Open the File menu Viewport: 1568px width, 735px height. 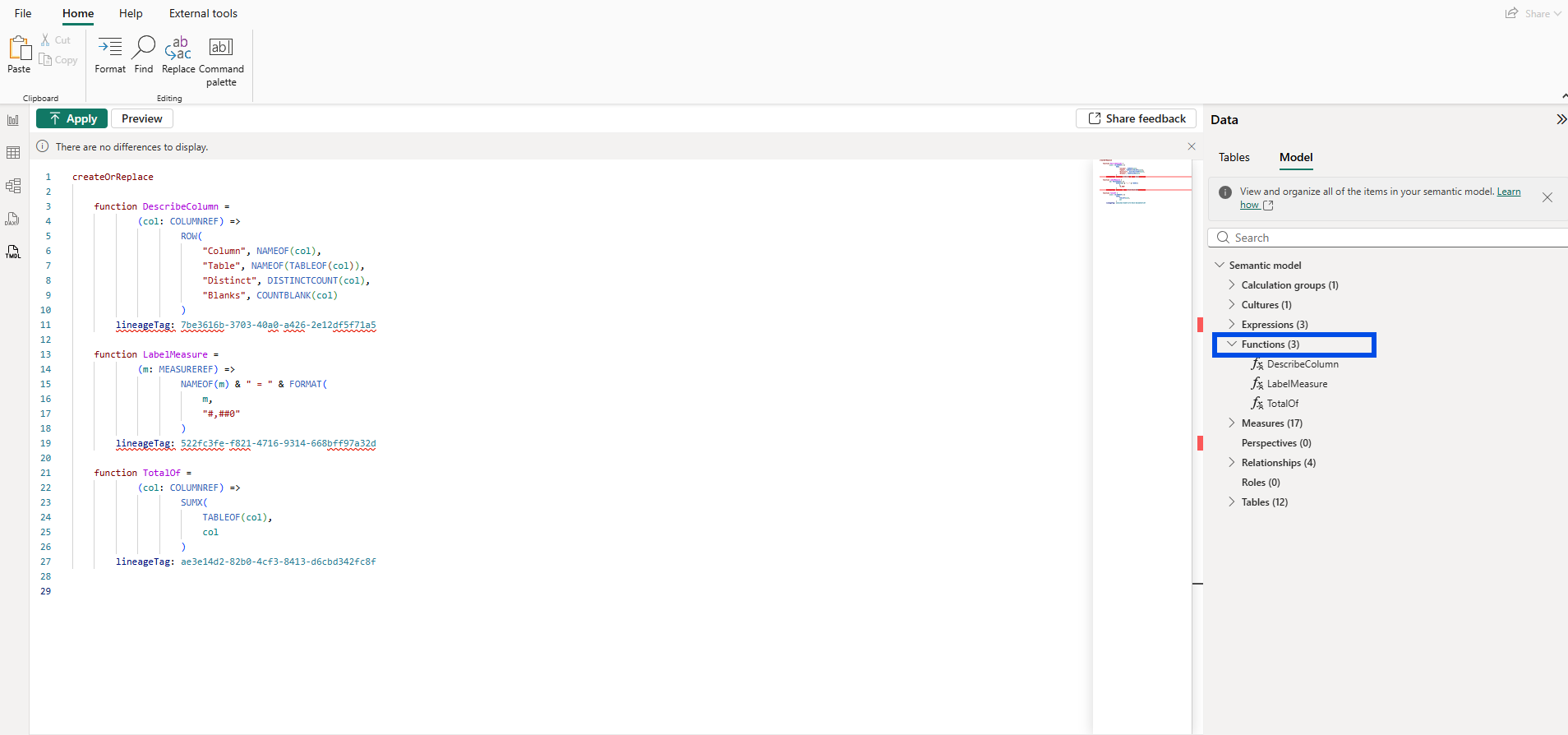pos(23,13)
